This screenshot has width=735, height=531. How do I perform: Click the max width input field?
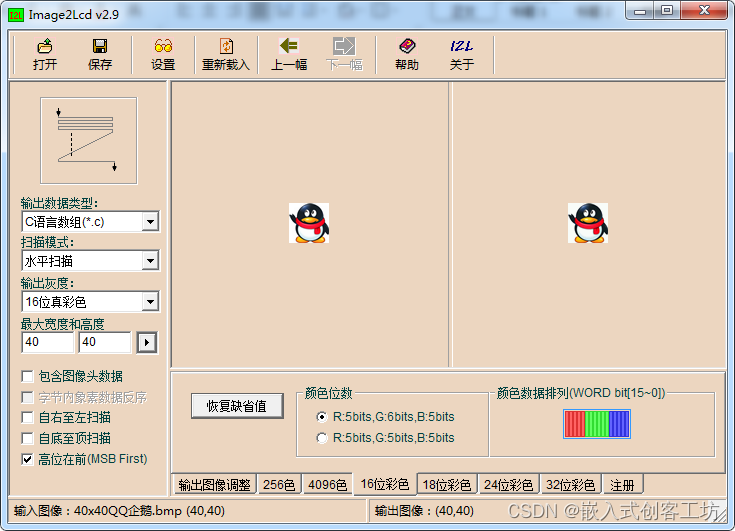point(48,342)
